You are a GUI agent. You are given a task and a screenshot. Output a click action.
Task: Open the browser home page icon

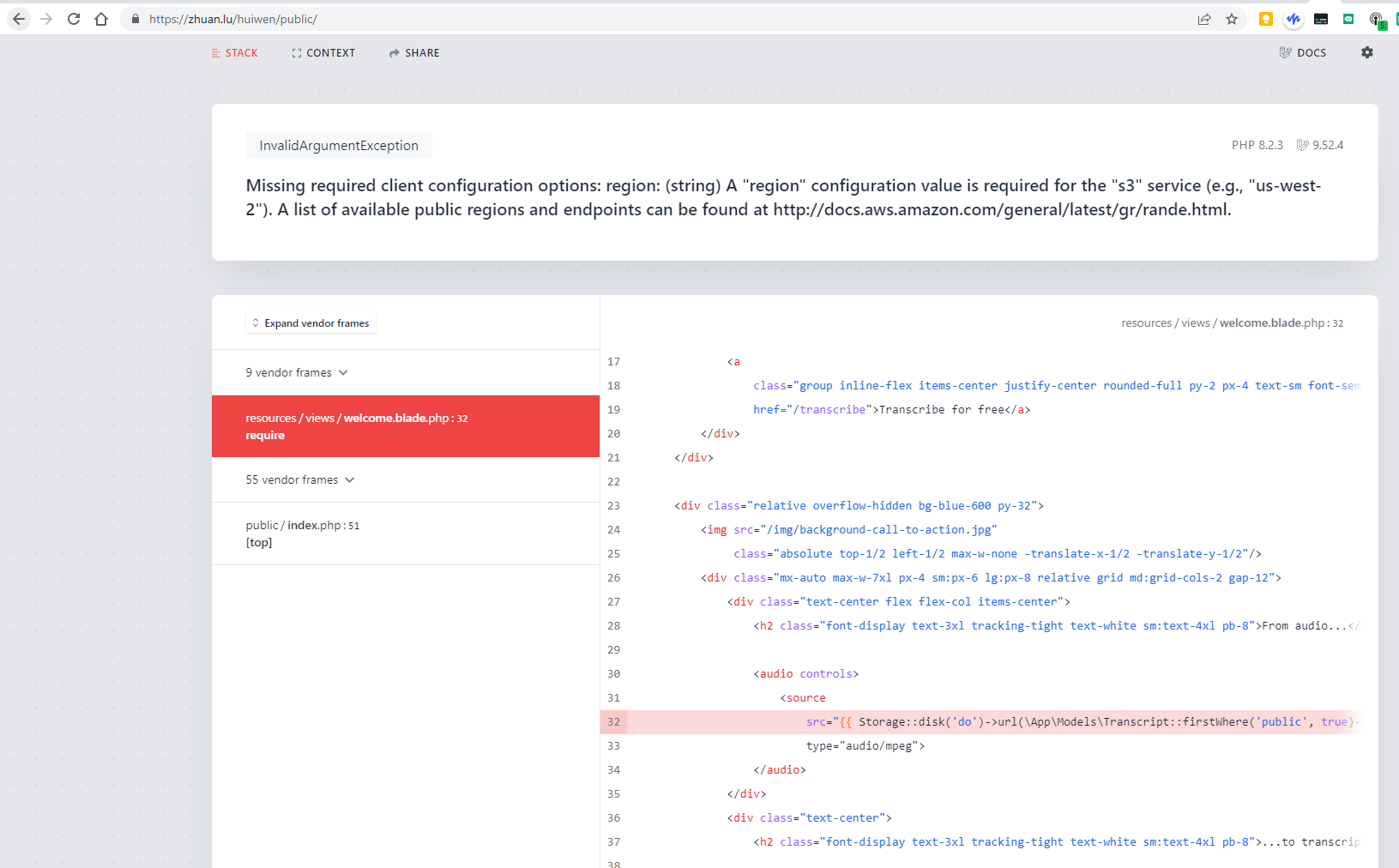(x=101, y=19)
